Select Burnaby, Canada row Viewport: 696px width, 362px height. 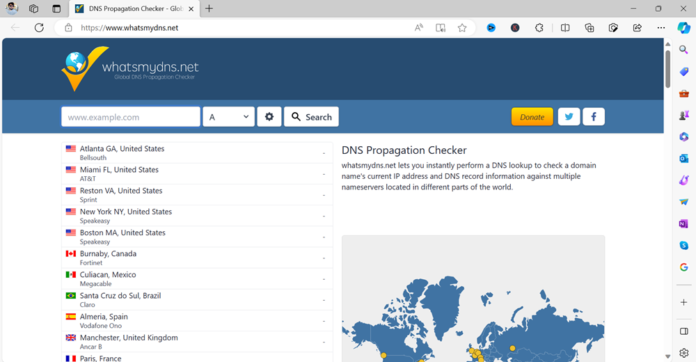(197, 258)
